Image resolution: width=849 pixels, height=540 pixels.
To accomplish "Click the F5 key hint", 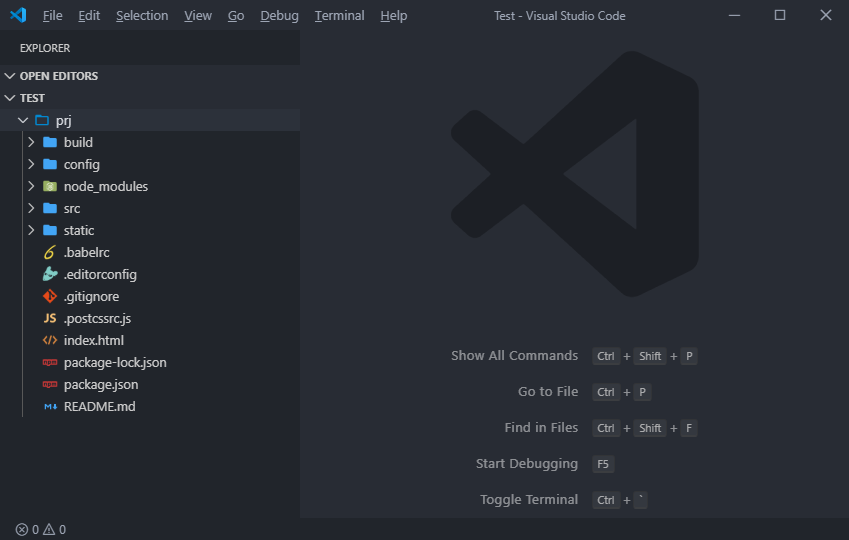I will pyautogui.click(x=603, y=464).
